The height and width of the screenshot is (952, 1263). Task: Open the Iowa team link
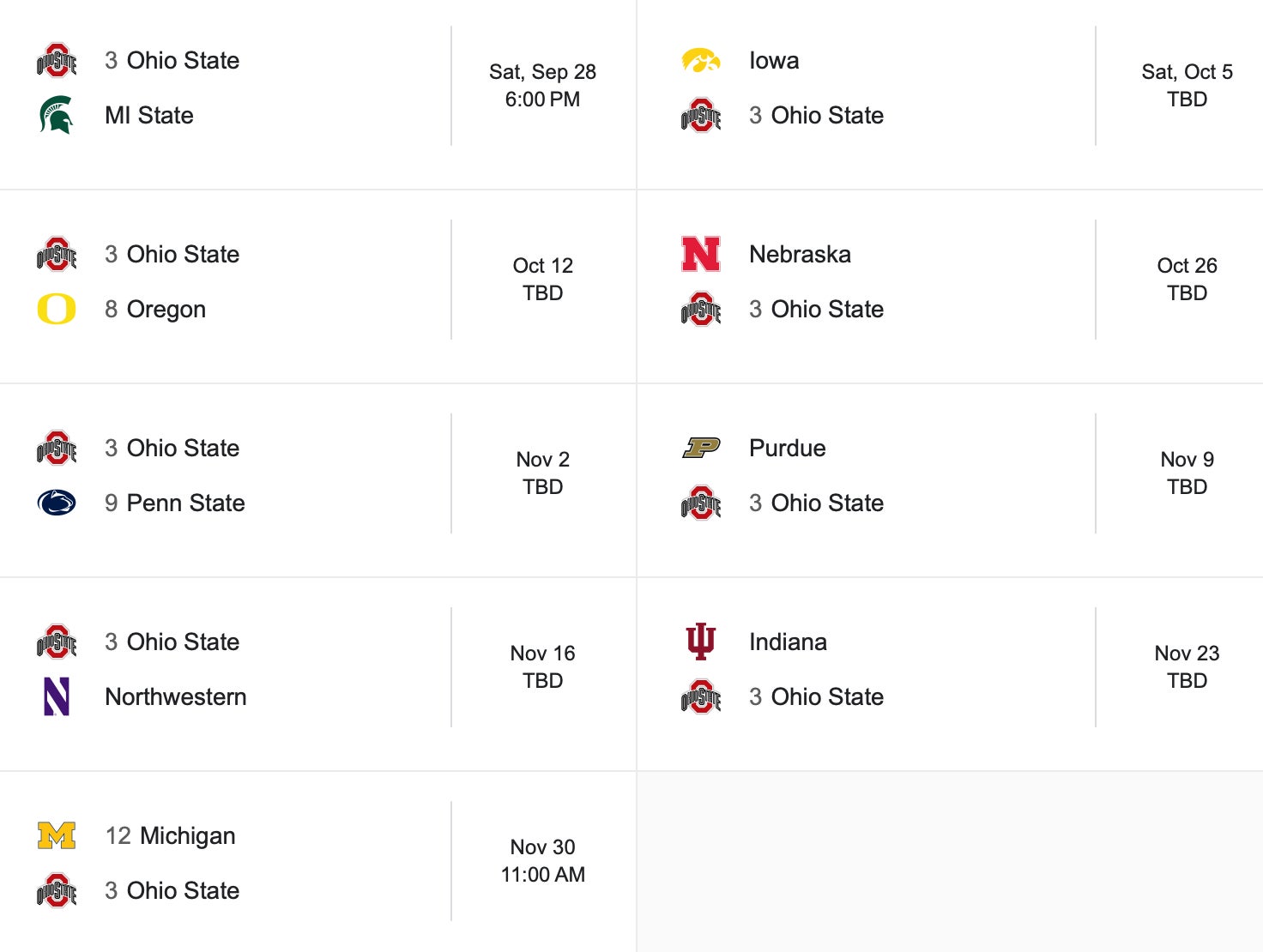[x=774, y=60]
